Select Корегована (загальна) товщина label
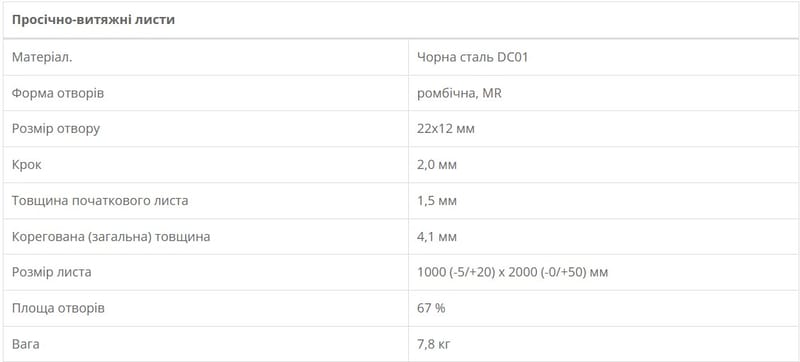Screen dimensions: 800x362 tap(111, 237)
